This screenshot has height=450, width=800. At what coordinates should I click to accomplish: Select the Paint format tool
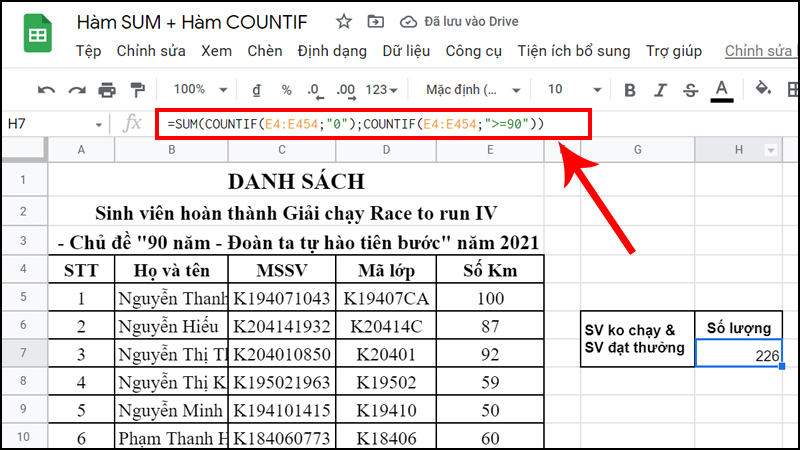[x=137, y=89]
